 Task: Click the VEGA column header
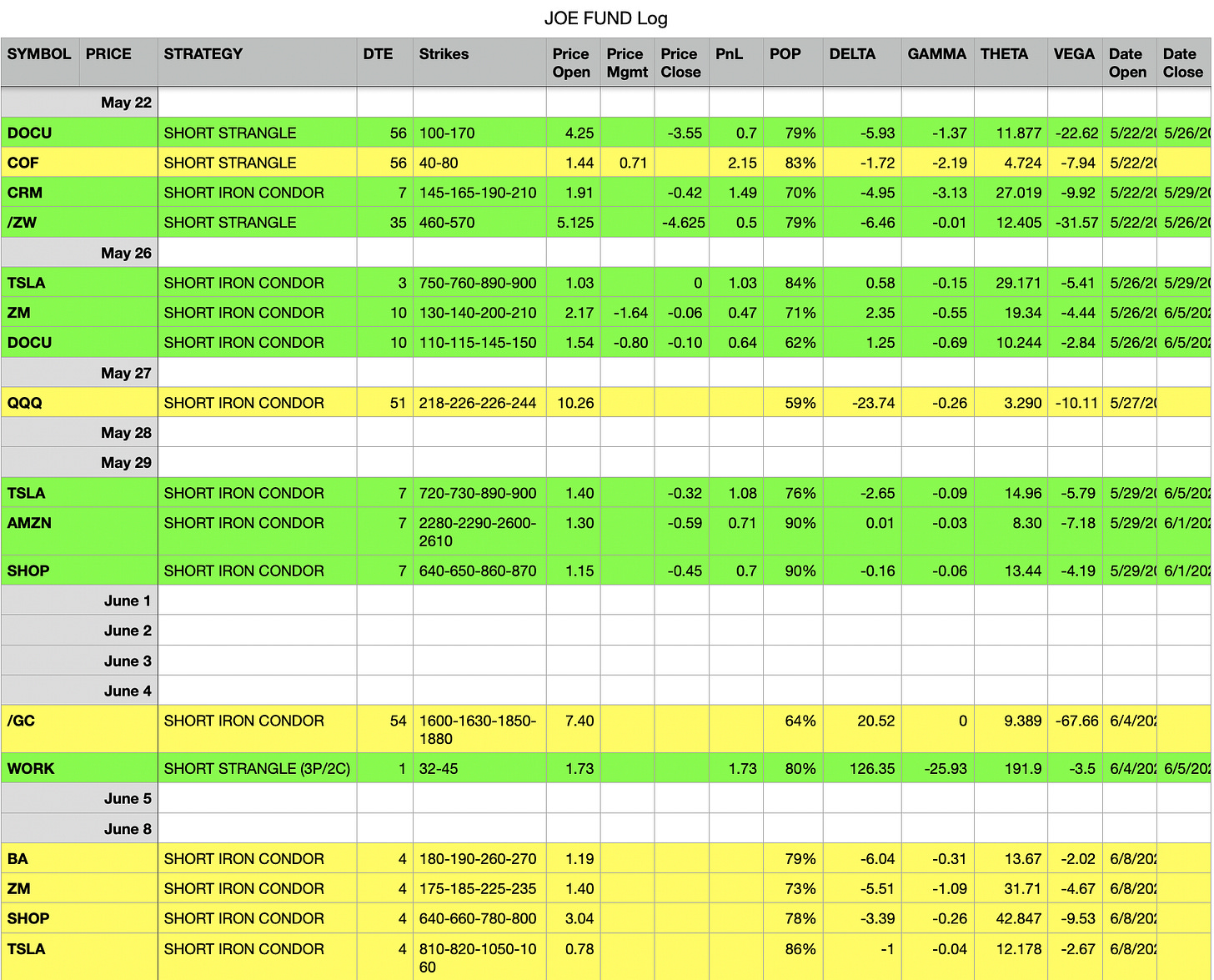(x=1075, y=62)
